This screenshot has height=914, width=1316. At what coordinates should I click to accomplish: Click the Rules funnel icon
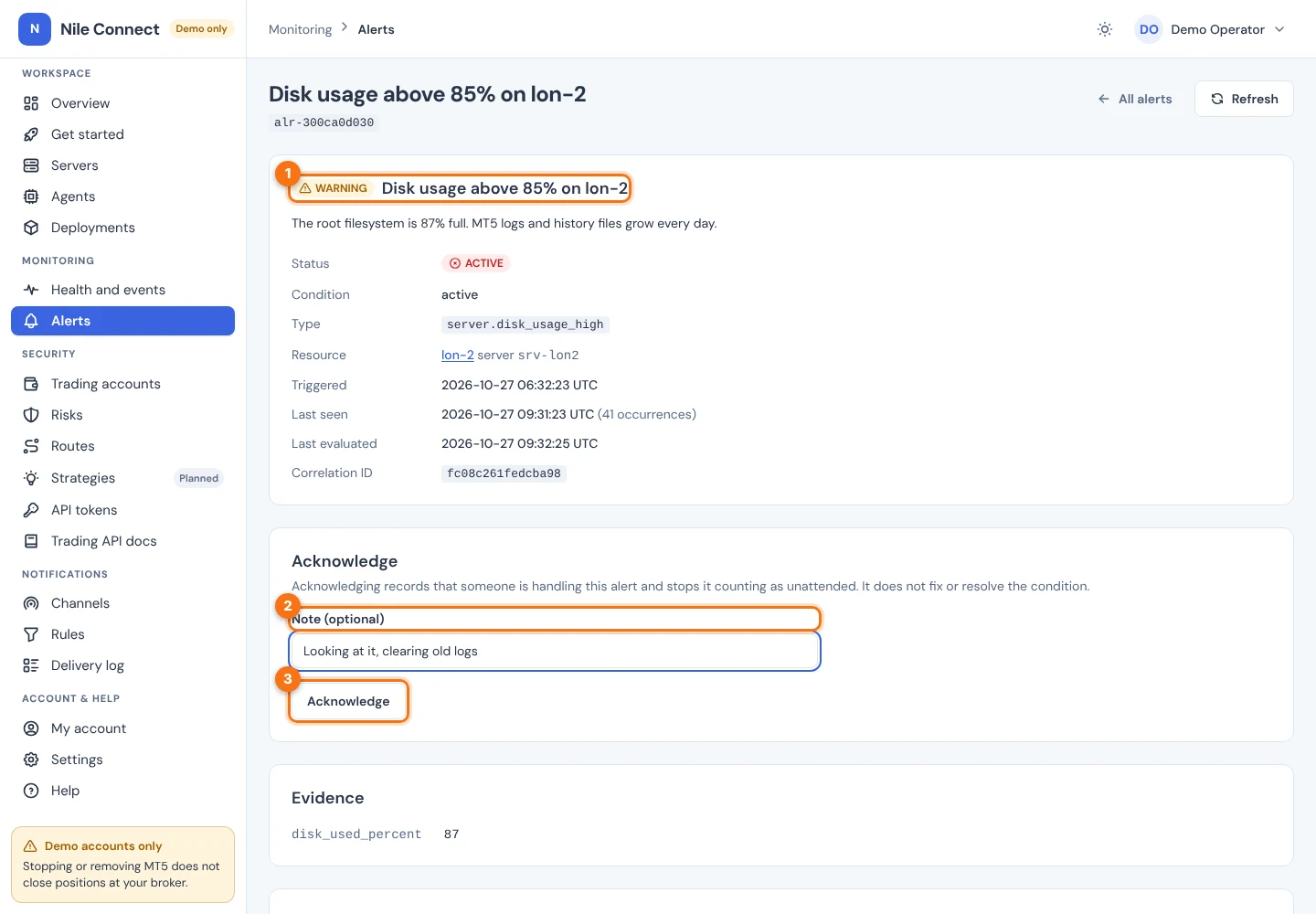click(x=31, y=634)
